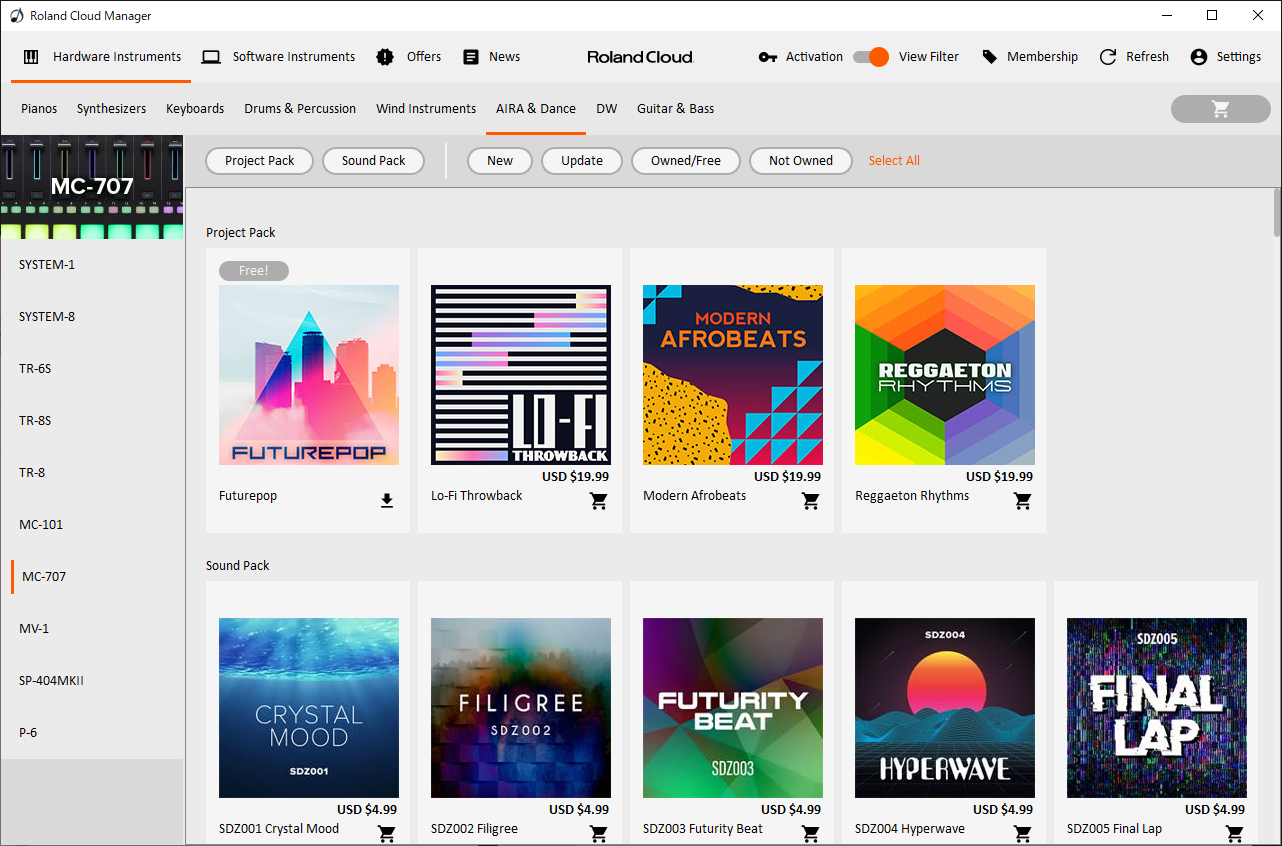The width and height of the screenshot is (1282, 846).
Task: Select TR-8S in instrument list
Action: click(x=92, y=421)
